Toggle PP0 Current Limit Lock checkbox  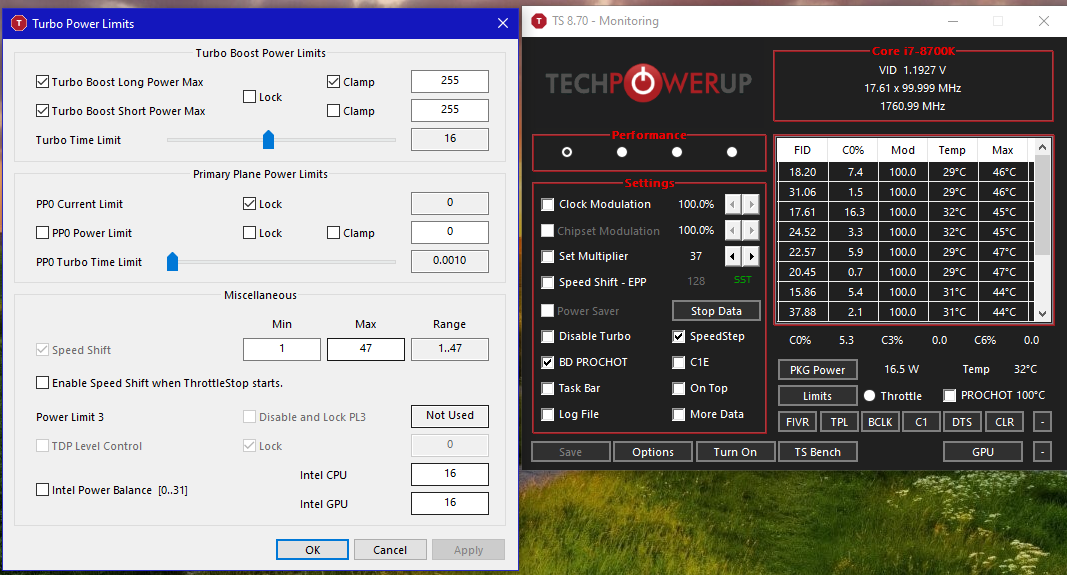point(249,203)
